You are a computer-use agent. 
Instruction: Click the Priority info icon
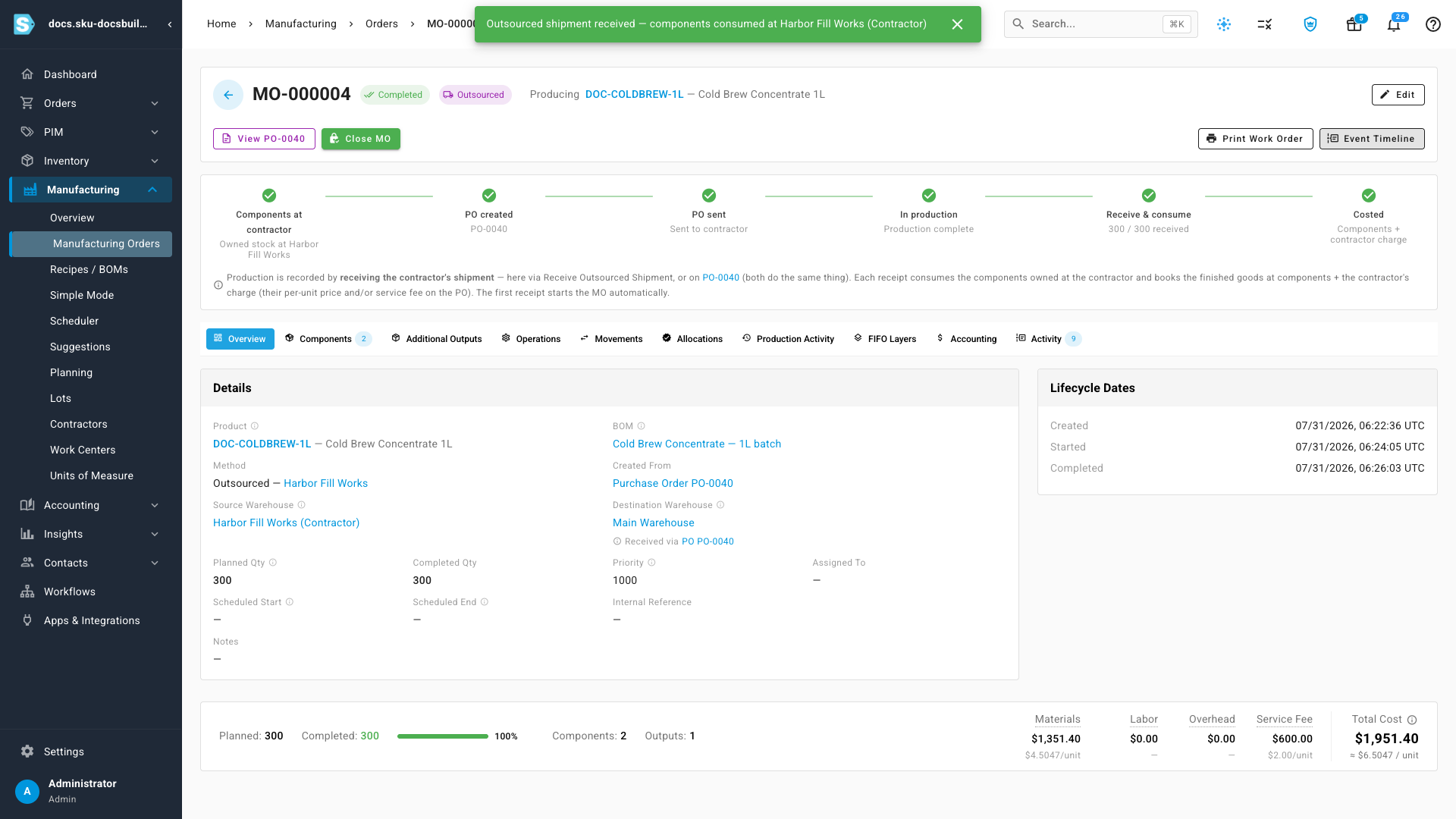(651, 563)
